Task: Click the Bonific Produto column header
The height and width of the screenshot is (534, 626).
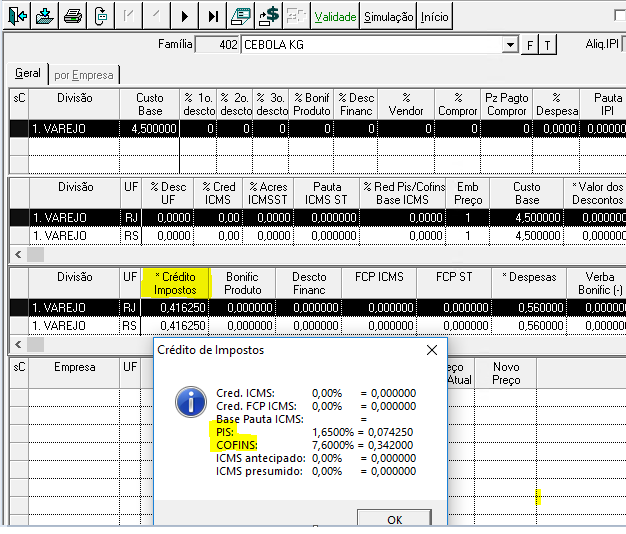Action: point(243,283)
